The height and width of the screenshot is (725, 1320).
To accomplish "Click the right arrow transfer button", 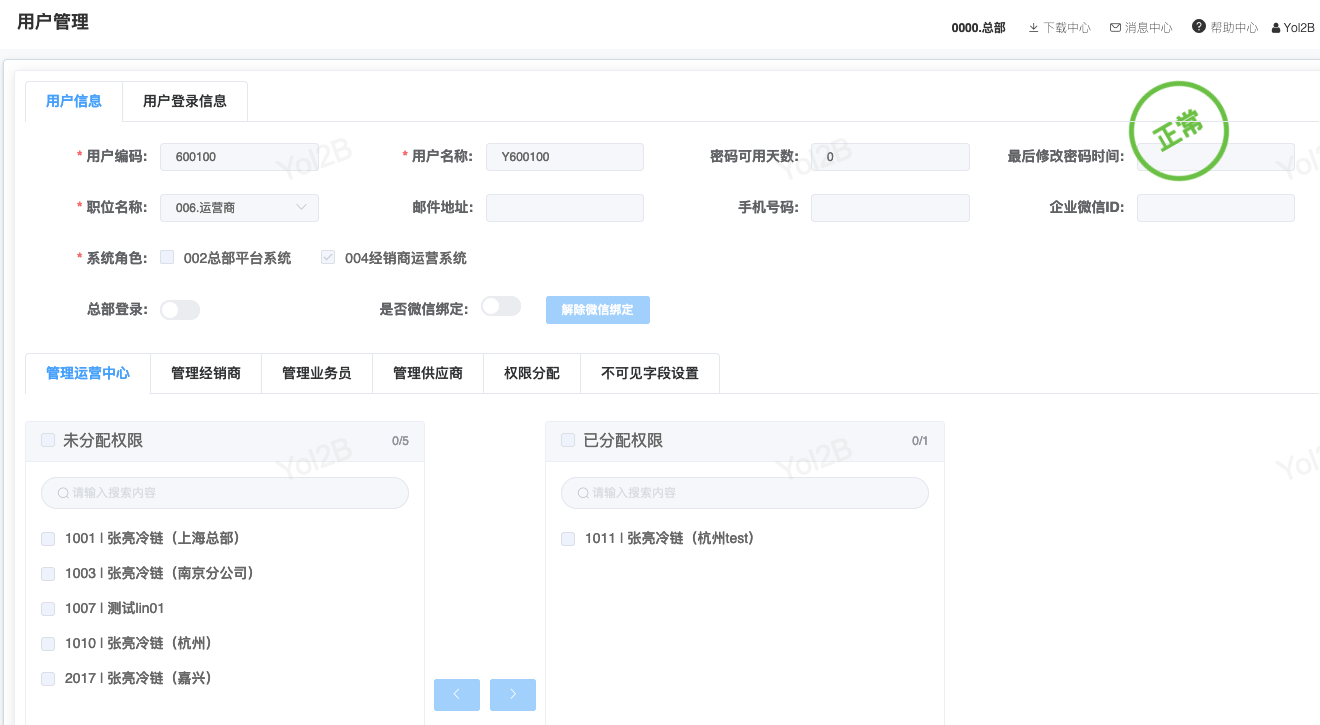I will 513,694.
